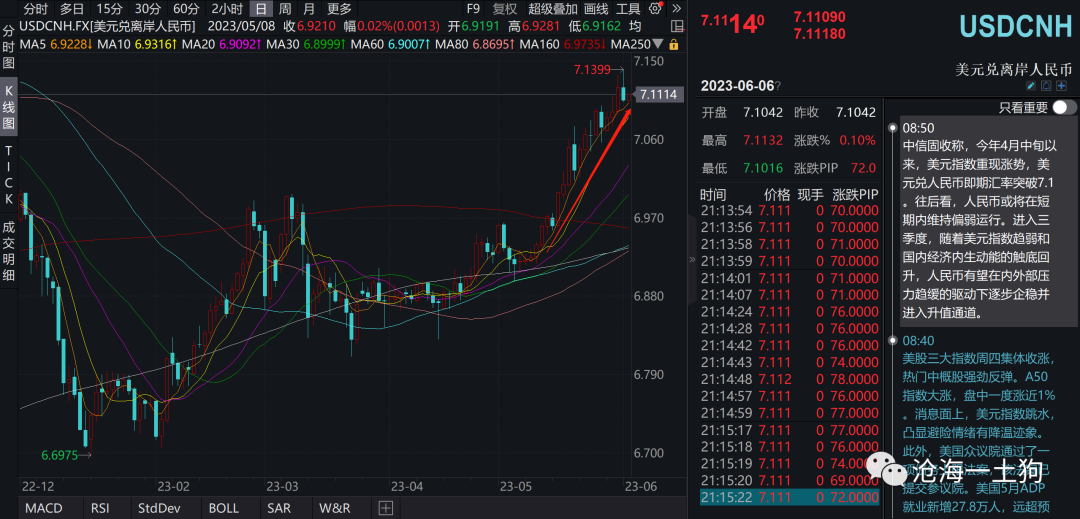Image resolution: width=1080 pixels, height=519 pixels.
Task: Open the 工具 tools menu
Action: [627, 9]
